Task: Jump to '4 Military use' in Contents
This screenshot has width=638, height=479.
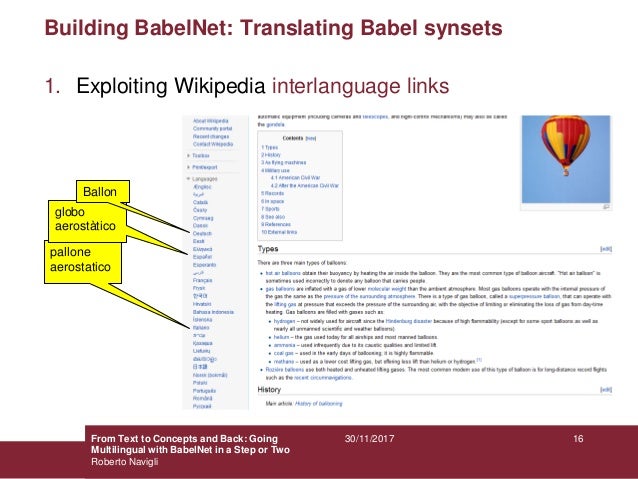Action: [x=275, y=171]
